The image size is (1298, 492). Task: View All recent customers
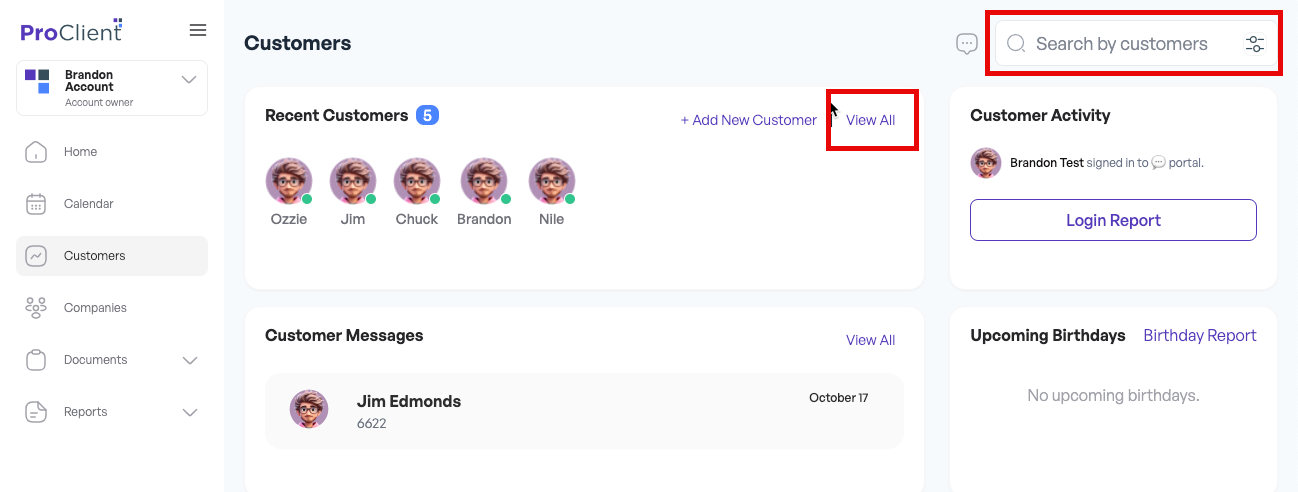(871, 120)
